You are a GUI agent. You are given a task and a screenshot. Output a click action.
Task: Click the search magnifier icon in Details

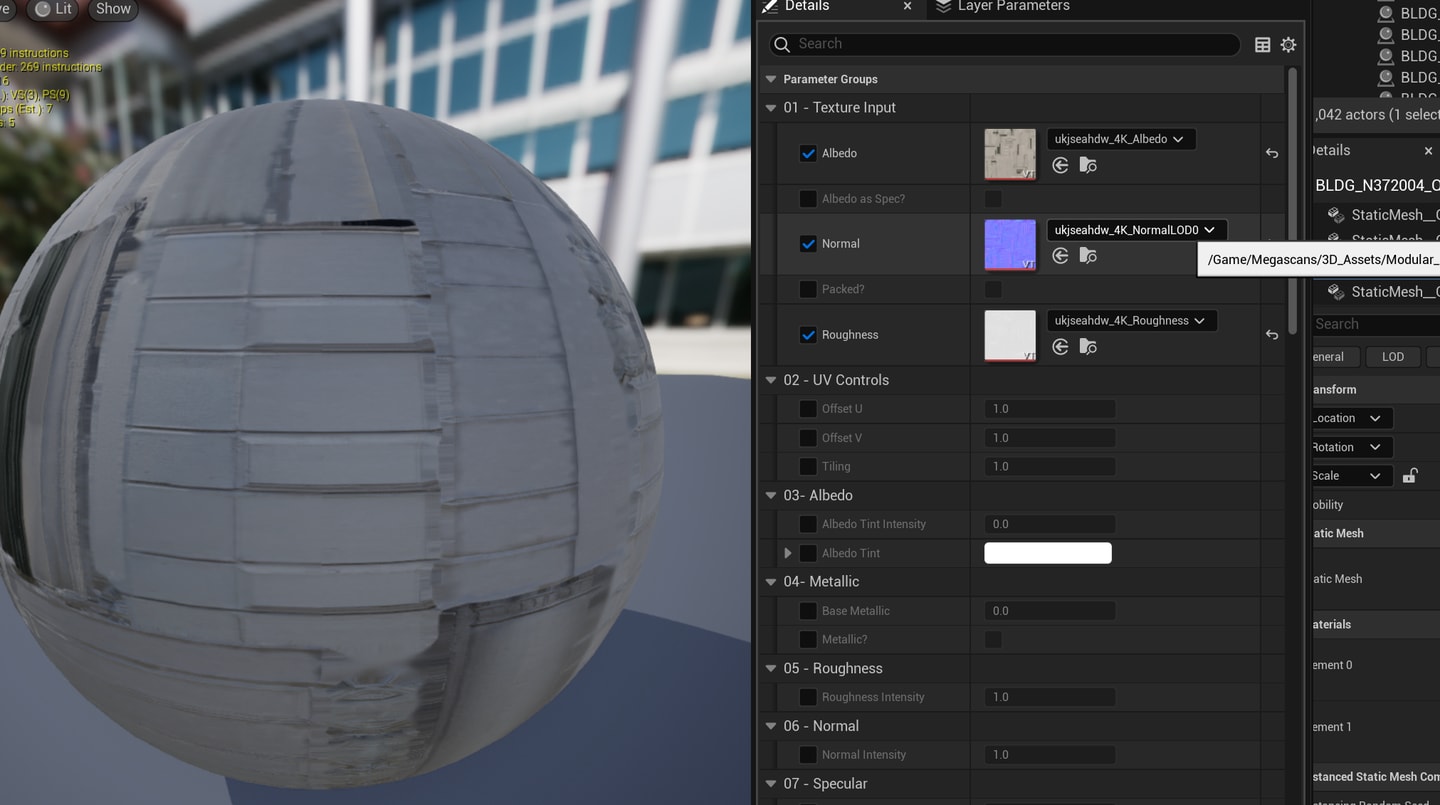tap(782, 44)
